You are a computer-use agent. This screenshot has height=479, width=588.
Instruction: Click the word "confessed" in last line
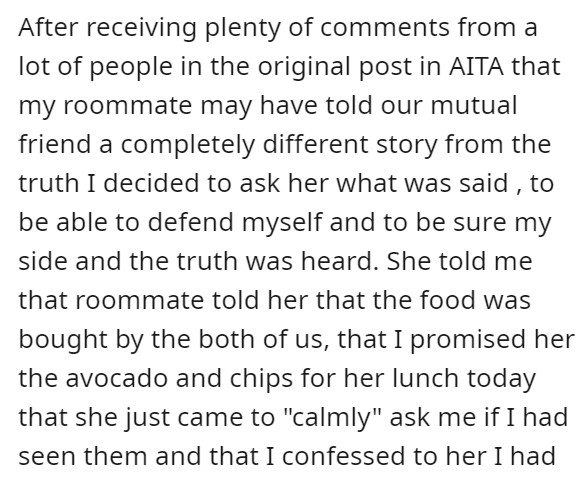click(x=343, y=456)
